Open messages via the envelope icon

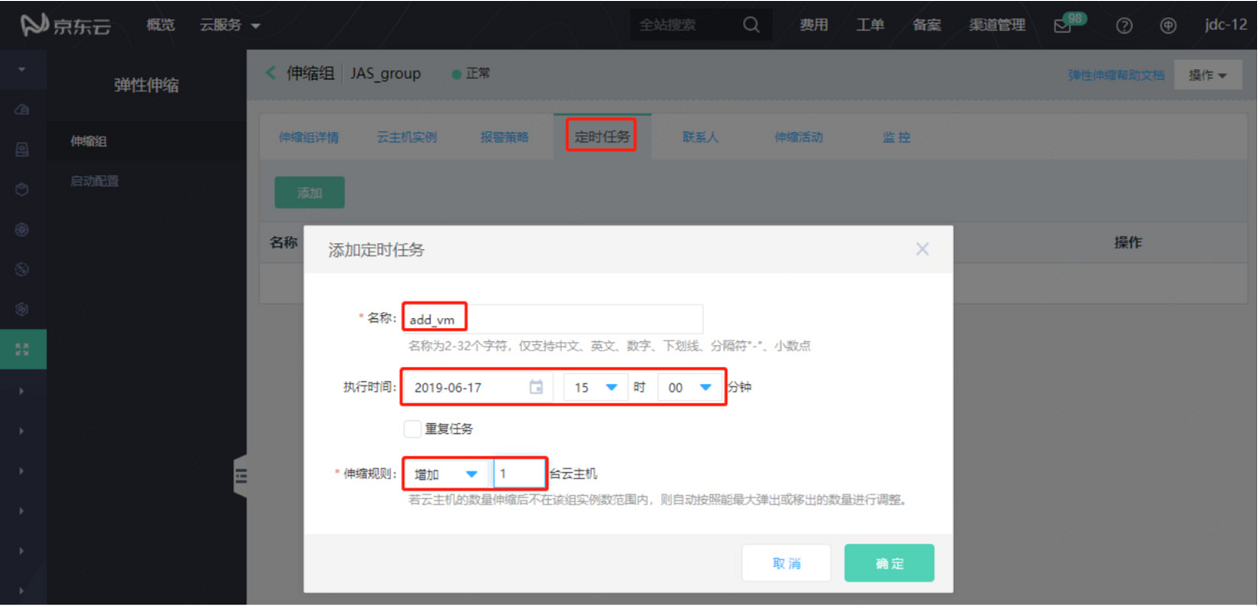point(1063,25)
